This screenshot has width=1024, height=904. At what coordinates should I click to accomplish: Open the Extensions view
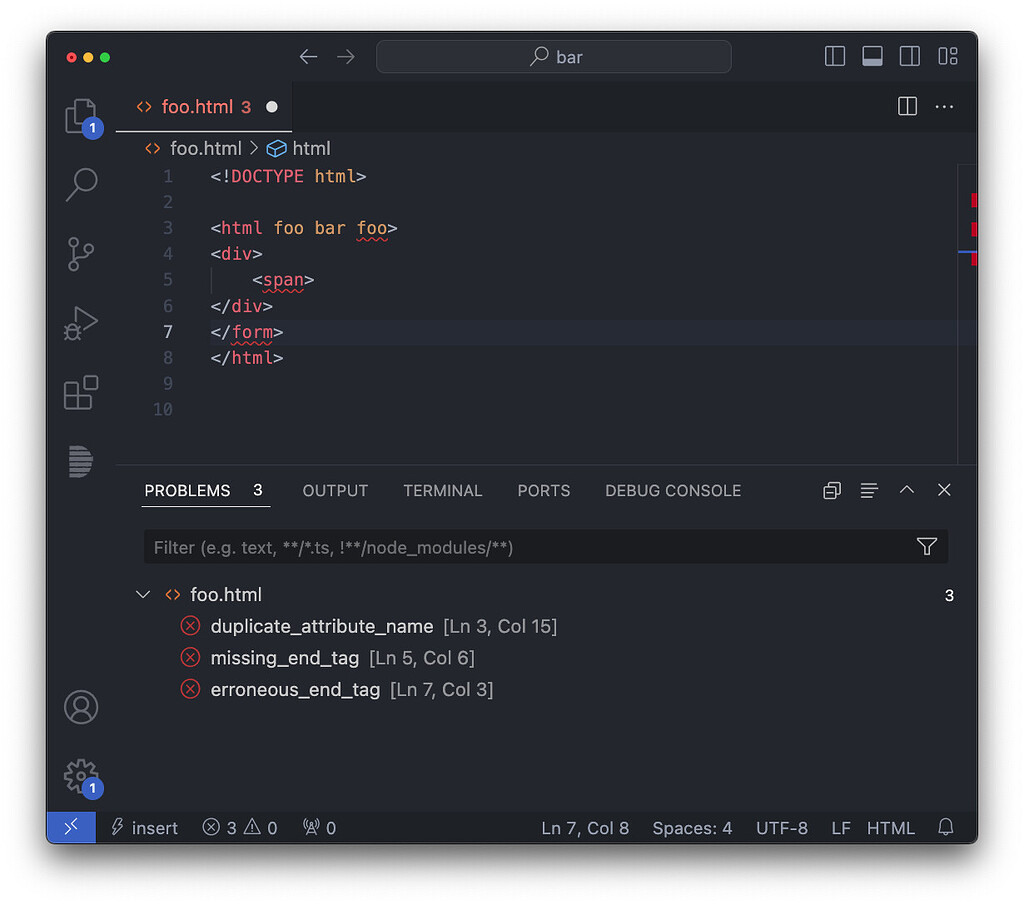coord(80,392)
